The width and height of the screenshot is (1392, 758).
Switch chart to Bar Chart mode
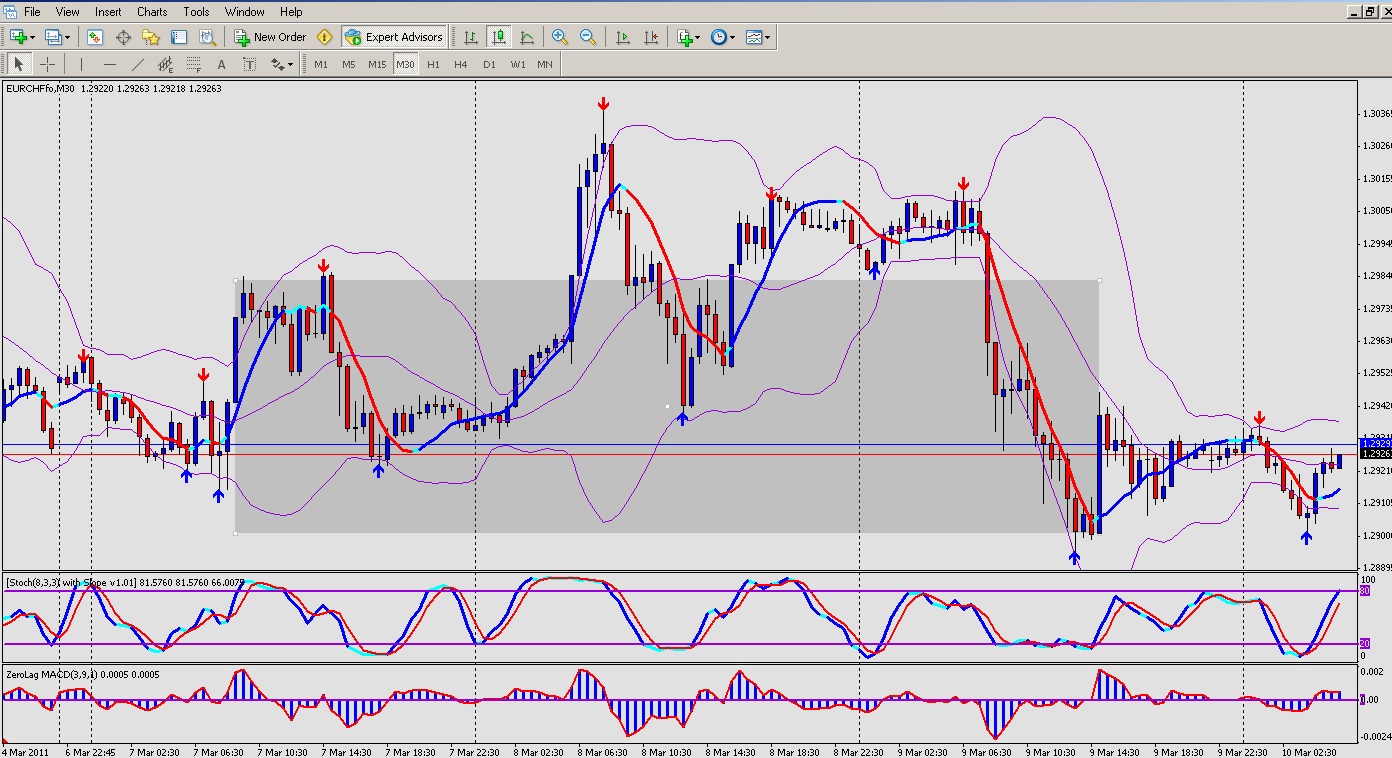click(x=470, y=37)
